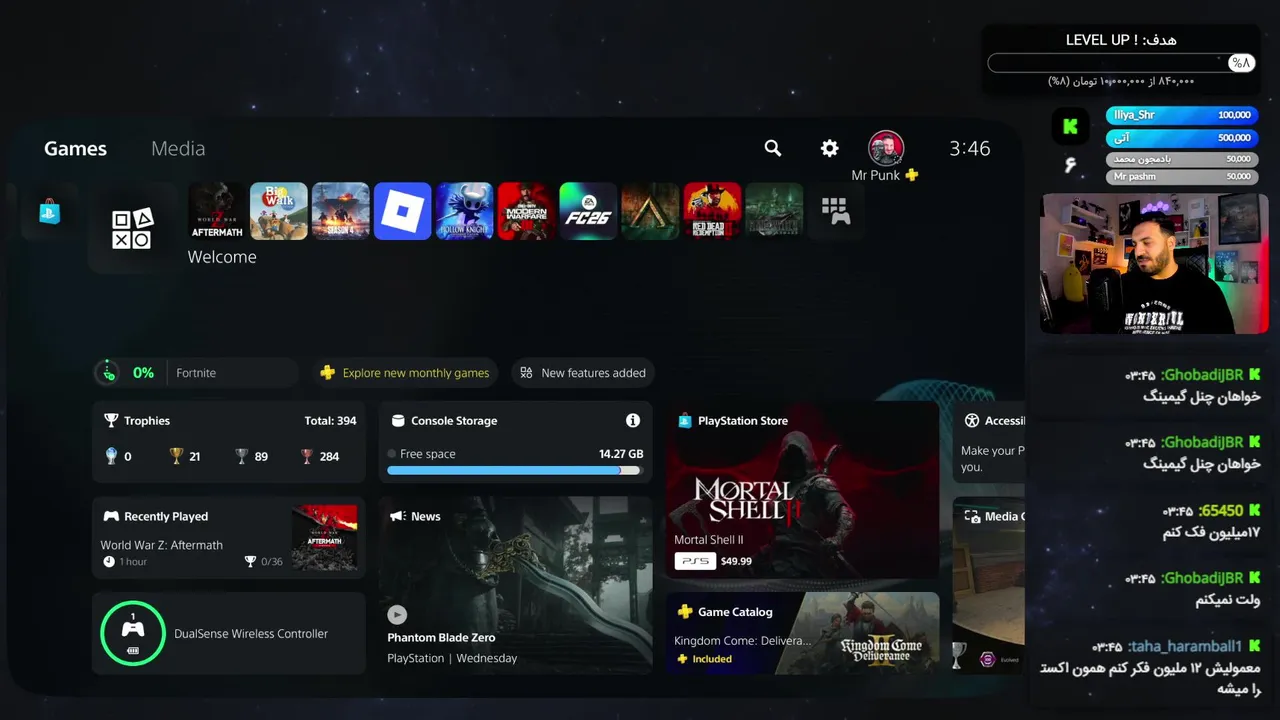The width and height of the screenshot is (1280, 720).
Task: Click the DualSense Wireless Controller label
Action: (251, 634)
